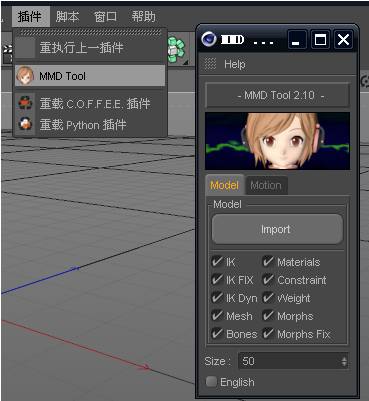
Task: Switch to the Motion tab
Action: [x=266, y=185]
